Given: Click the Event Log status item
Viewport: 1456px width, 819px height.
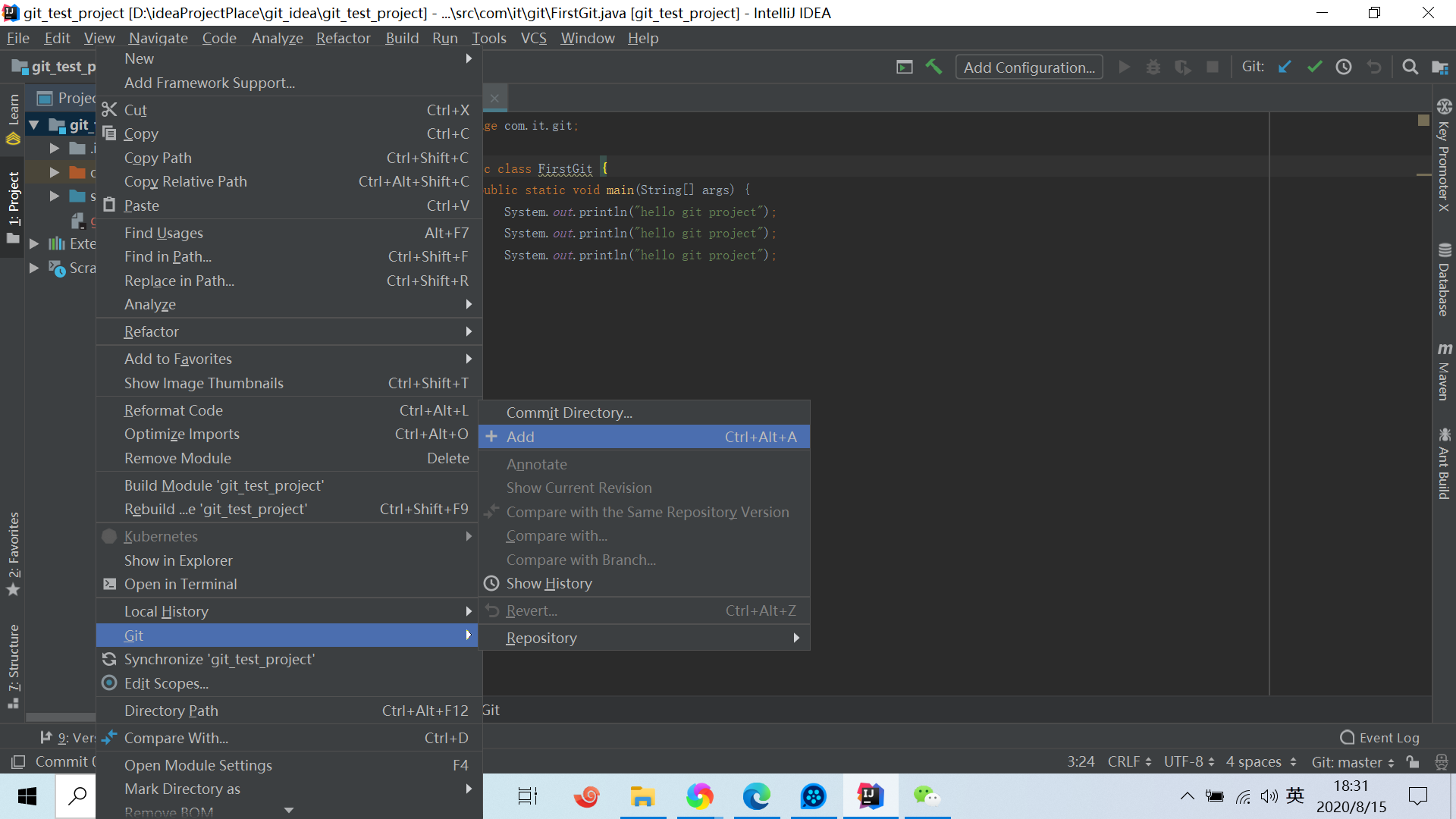Looking at the screenshot, I should click(x=1380, y=738).
